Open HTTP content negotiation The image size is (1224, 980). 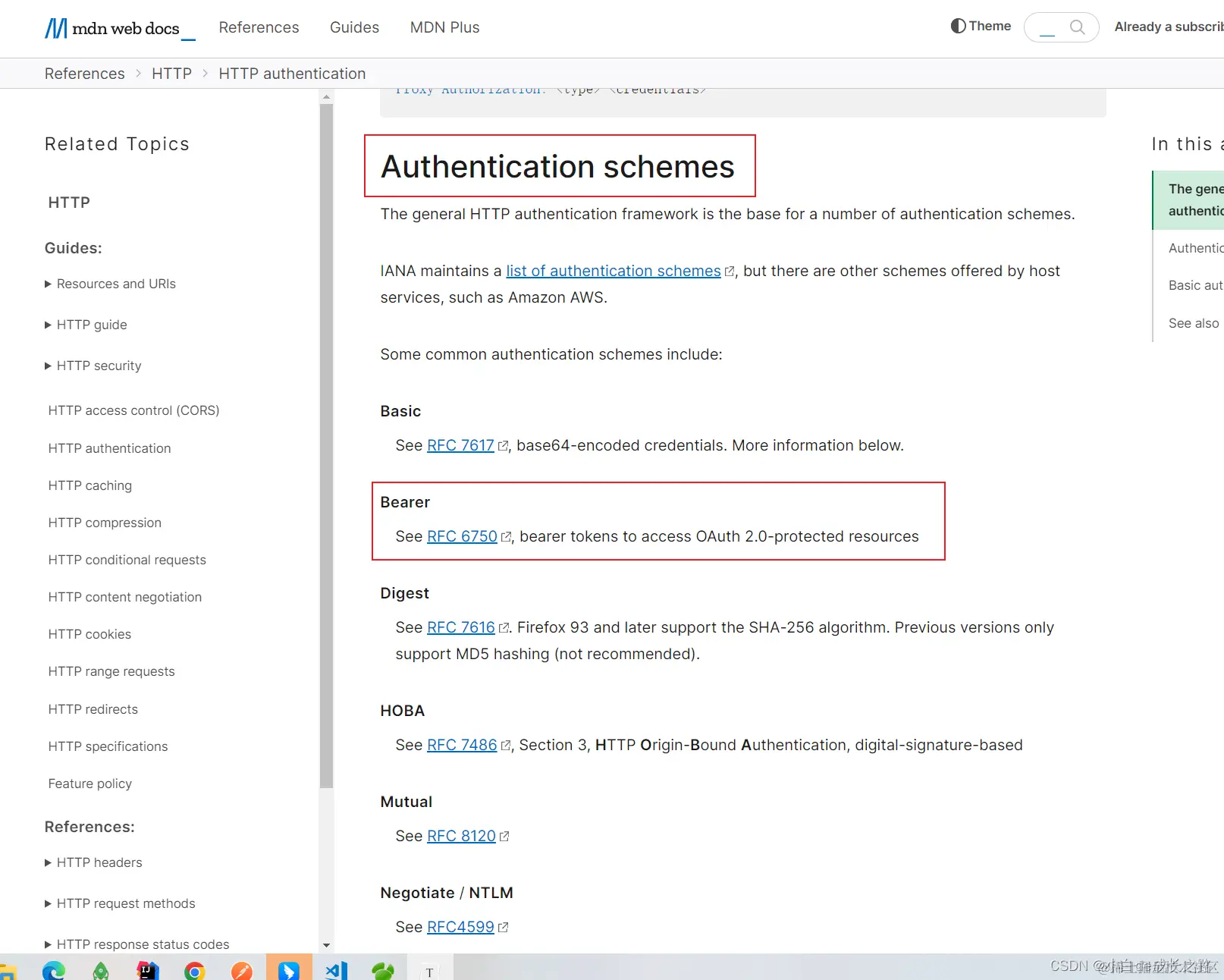tap(124, 597)
